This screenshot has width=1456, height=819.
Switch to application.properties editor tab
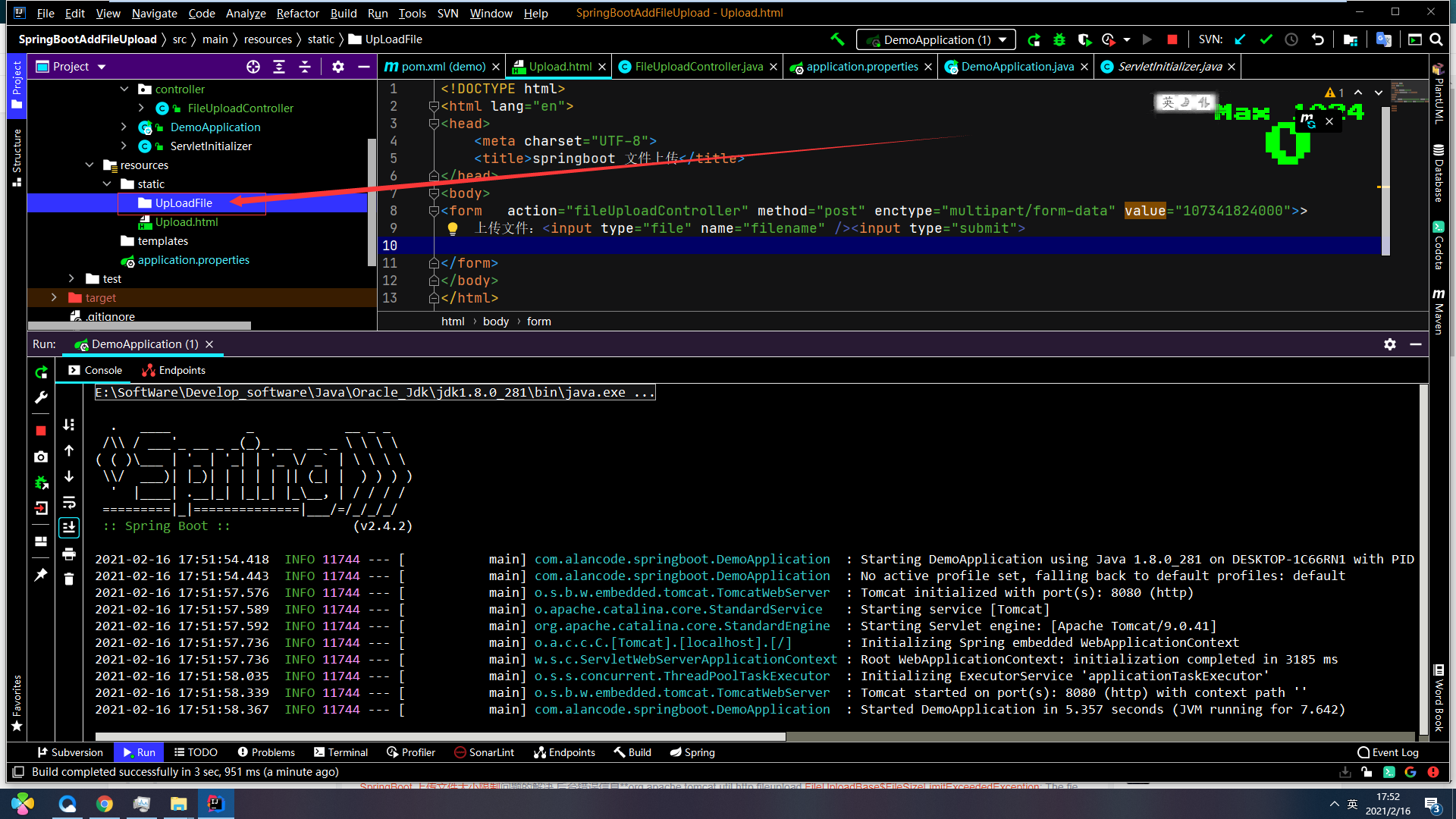coord(862,67)
